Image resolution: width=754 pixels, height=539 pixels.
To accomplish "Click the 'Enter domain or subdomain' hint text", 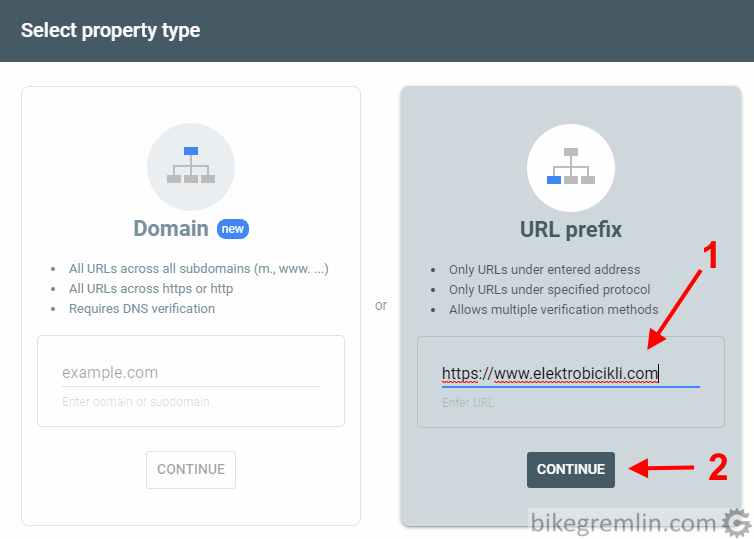I will pyautogui.click(x=136, y=402).
